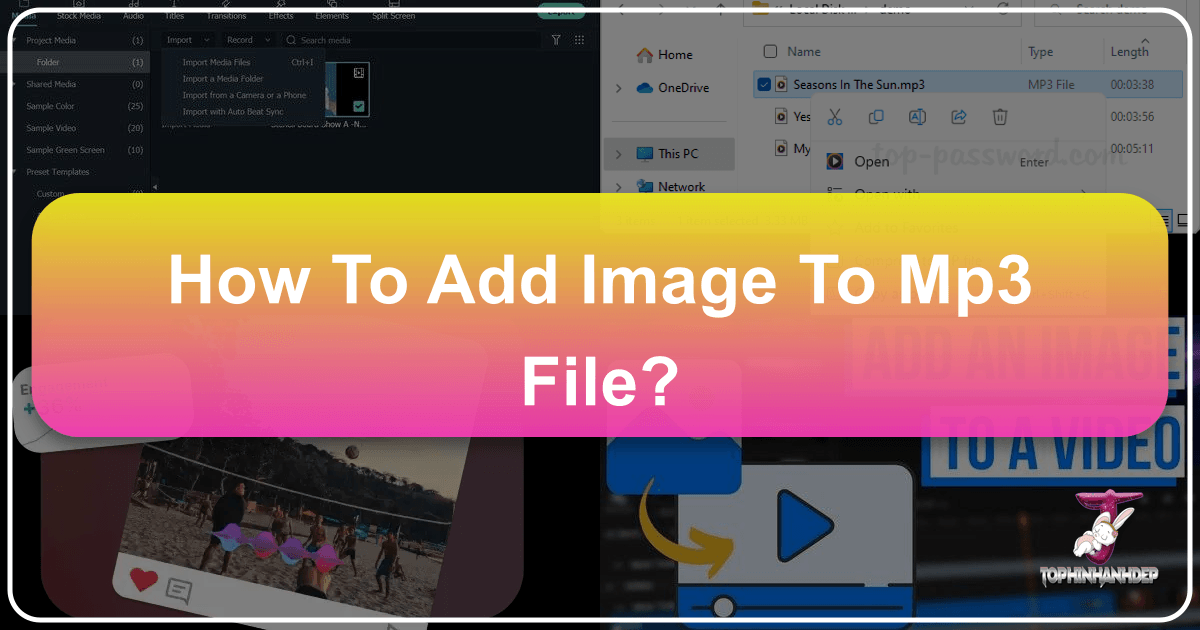Choose Import Media Files from the menu
Viewport: 1200px width, 630px height.
(216, 62)
